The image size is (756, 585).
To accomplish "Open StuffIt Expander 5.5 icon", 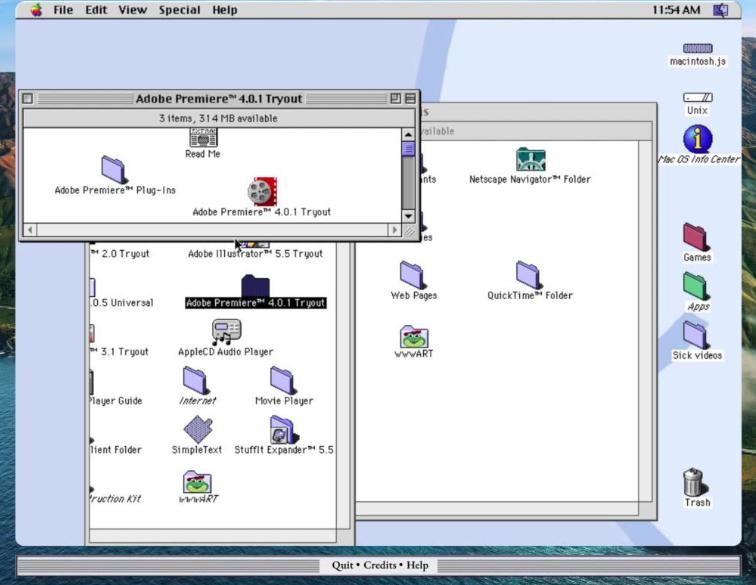I will [x=283, y=430].
